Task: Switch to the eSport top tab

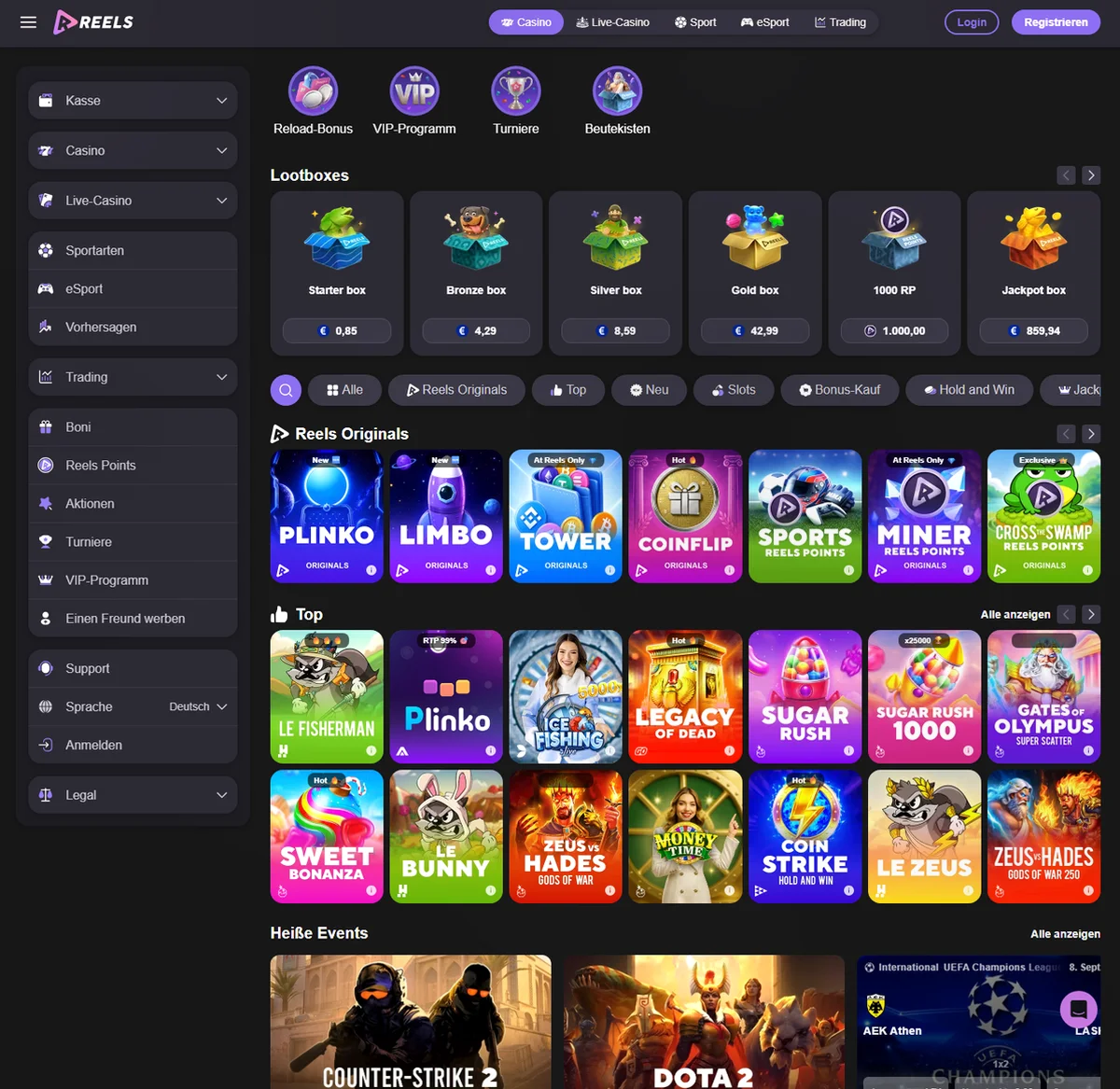Action: tap(764, 22)
